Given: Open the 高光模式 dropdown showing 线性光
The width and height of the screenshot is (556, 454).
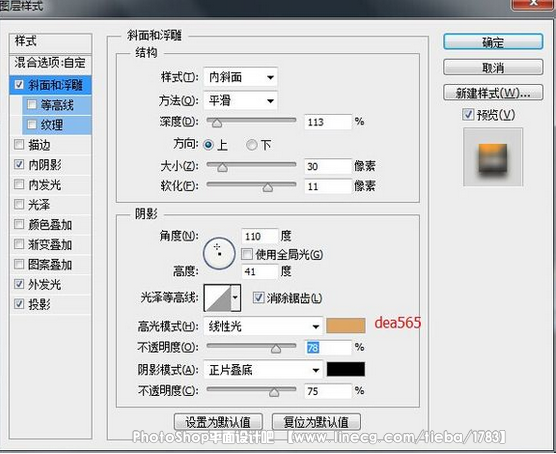Looking at the screenshot, I should (263, 326).
